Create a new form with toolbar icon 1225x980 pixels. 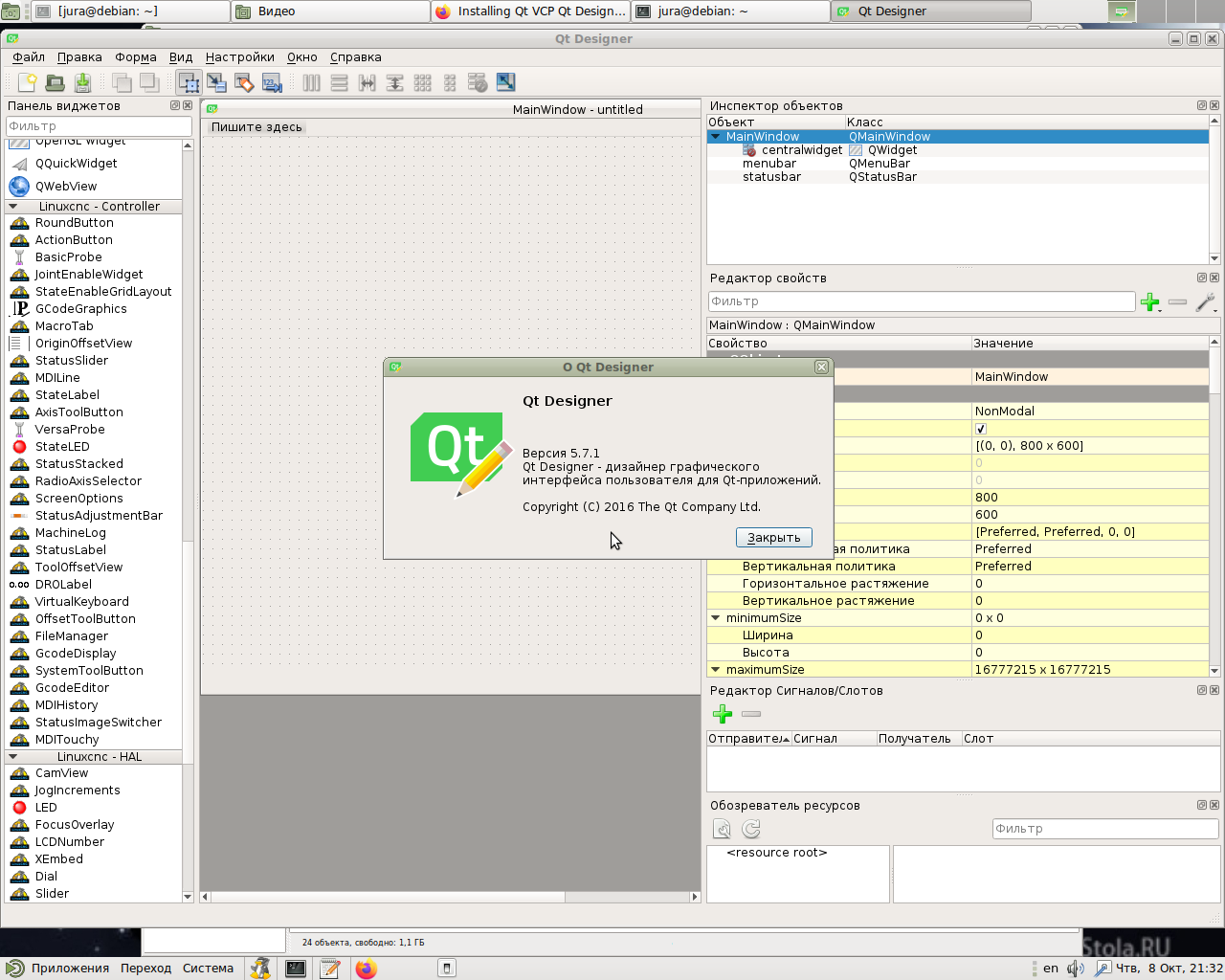pyautogui.click(x=27, y=82)
